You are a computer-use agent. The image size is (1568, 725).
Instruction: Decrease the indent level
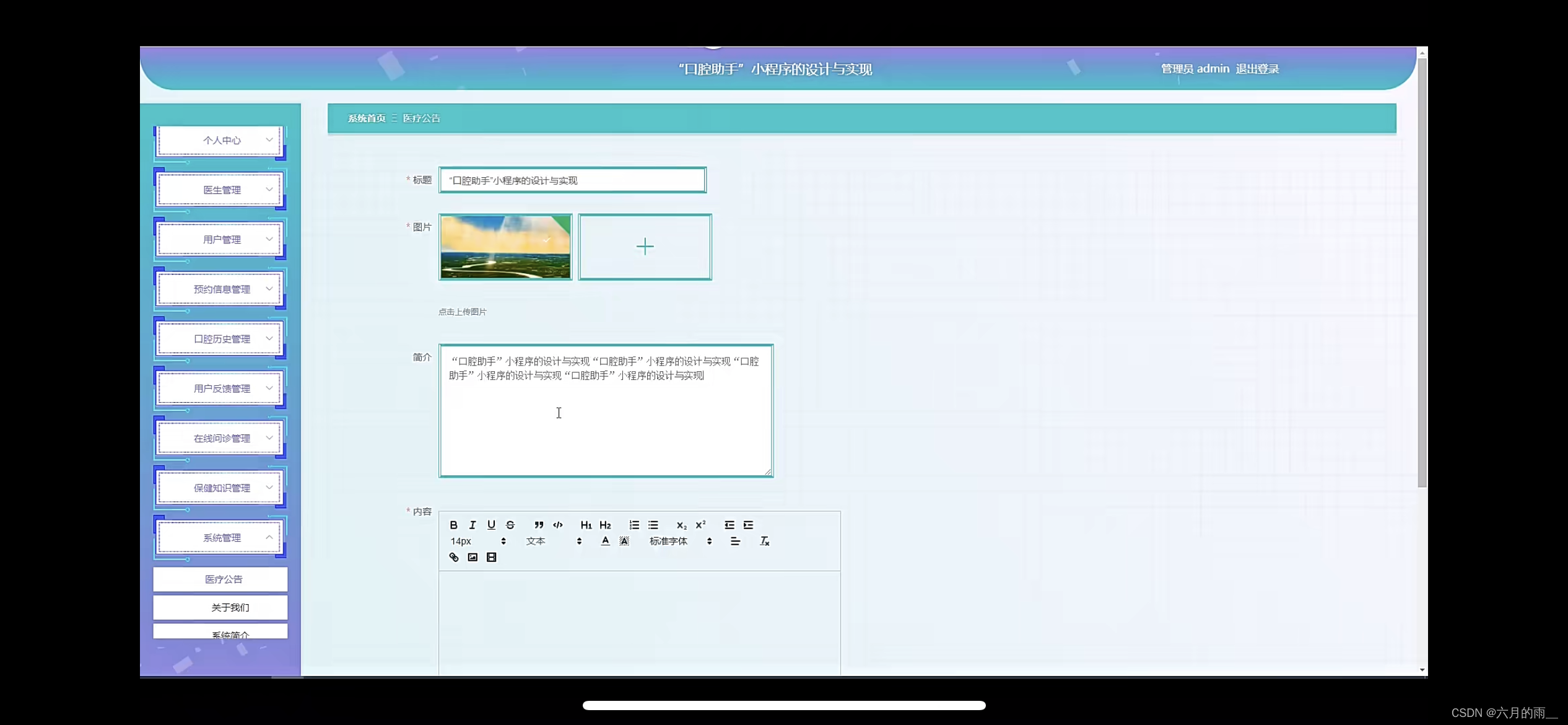730,525
